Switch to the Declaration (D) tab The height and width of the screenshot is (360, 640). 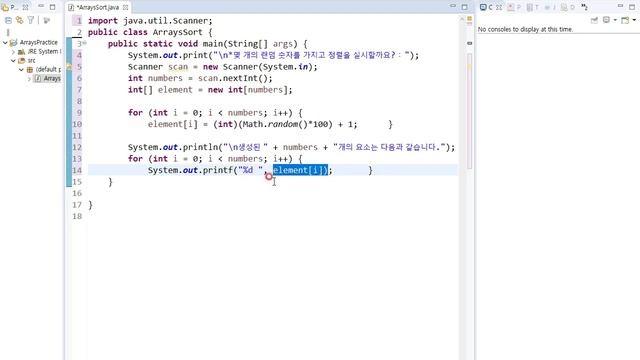[x=568, y=7]
